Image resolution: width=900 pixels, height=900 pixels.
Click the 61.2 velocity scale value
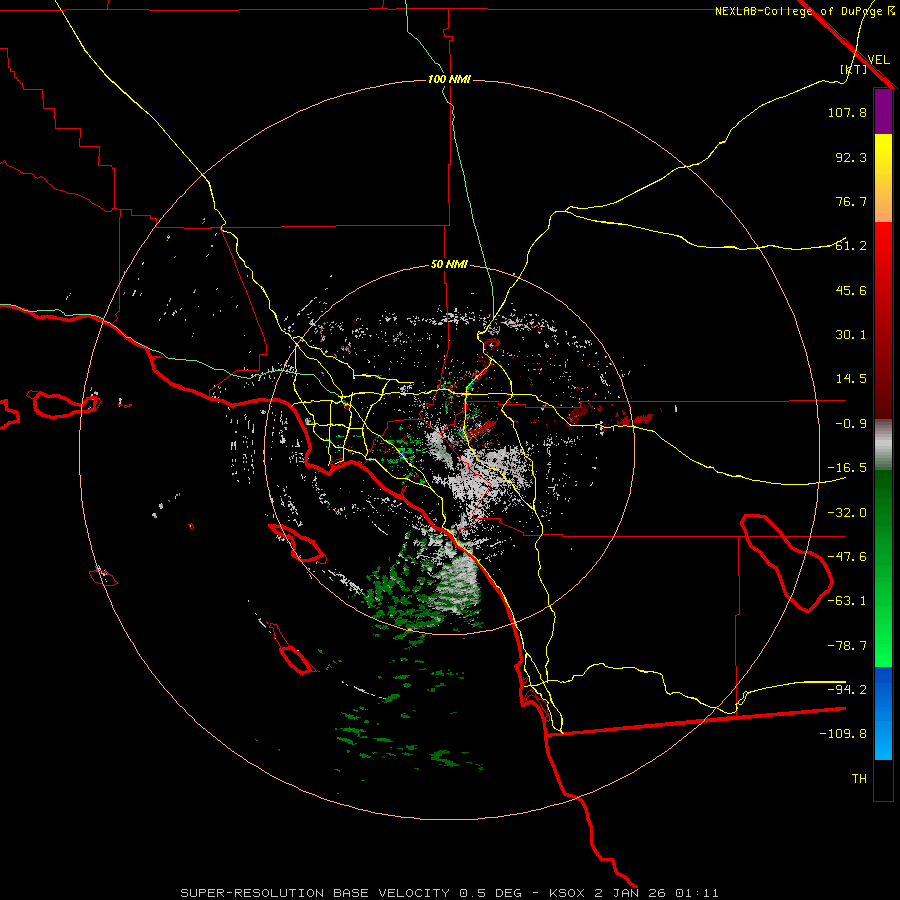(851, 246)
